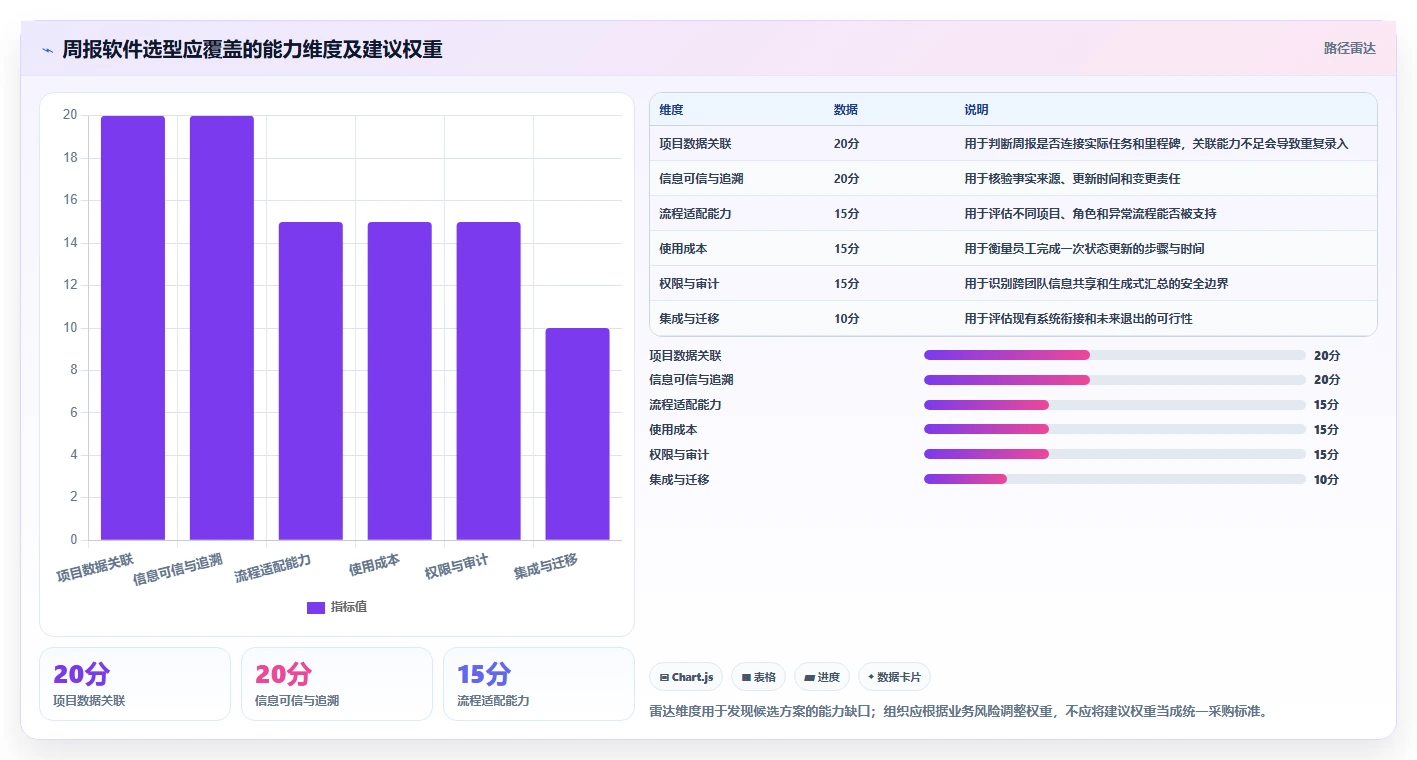Image resolution: width=1417 pixels, height=760 pixels.
Task: Click the 权限与审计 bar in chart
Action: 489,381
